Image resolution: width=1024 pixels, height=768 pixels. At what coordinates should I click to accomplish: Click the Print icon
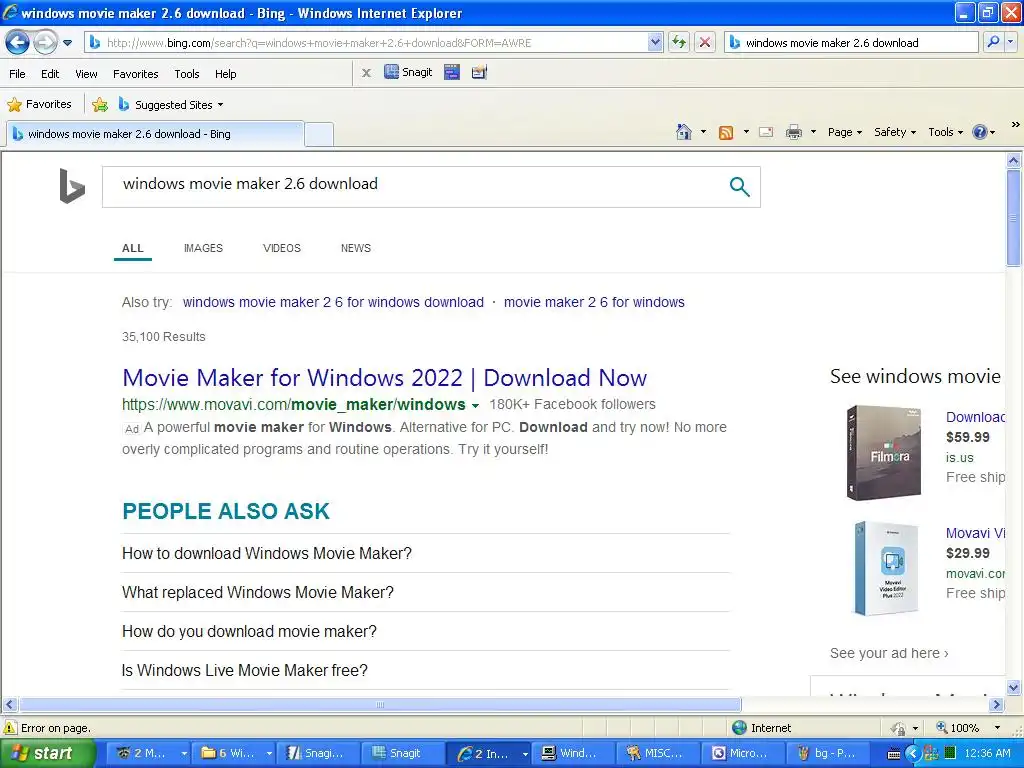[793, 133]
